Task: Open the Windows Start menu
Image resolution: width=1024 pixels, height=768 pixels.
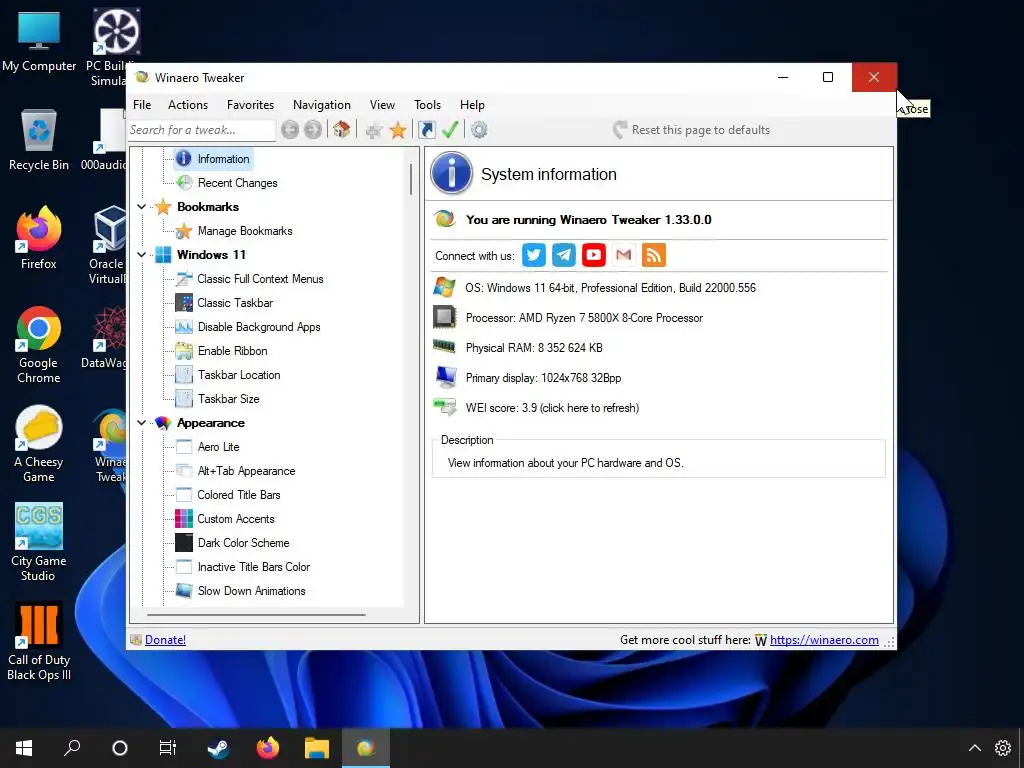Action: coord(24,748)
